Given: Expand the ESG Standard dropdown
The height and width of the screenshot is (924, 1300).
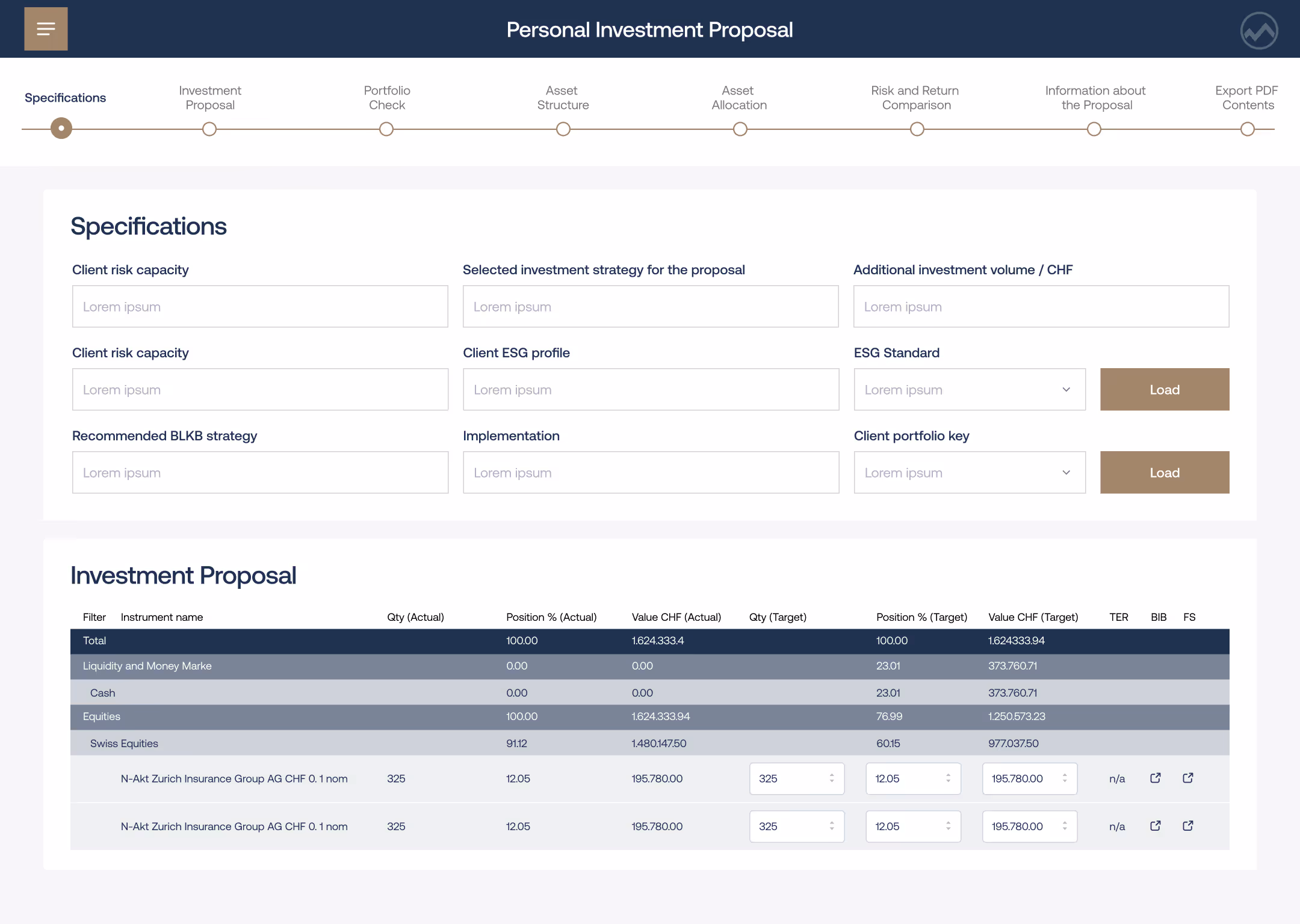Looking at the screenshot, I should (969, 390).
